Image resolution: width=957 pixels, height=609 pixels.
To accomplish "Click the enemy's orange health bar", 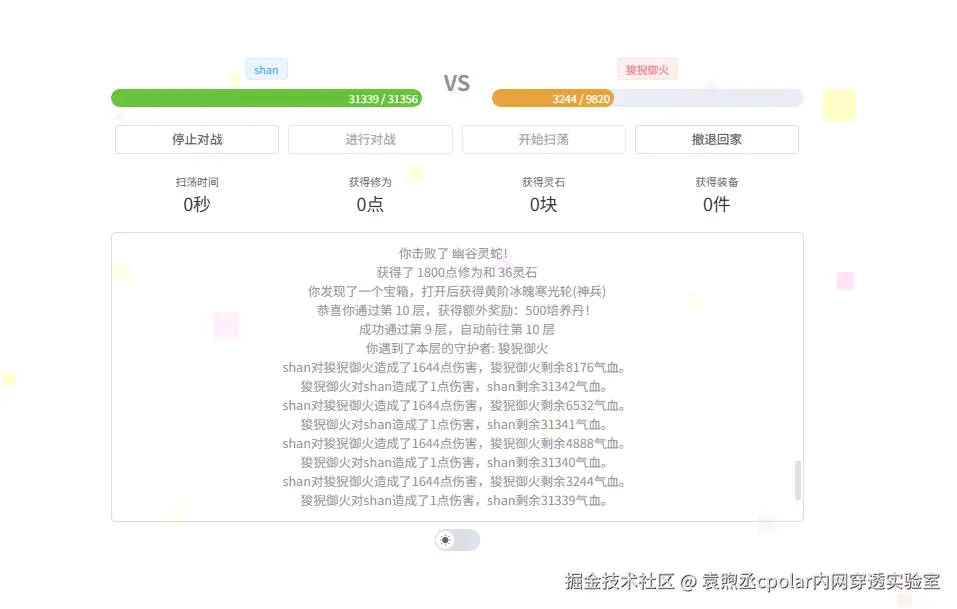I will (553, 98).
